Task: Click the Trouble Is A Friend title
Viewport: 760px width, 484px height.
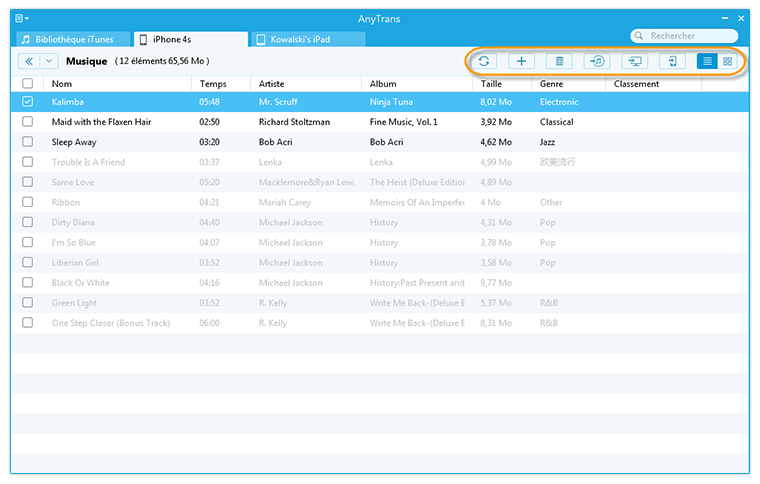Action: [x=88, y=162]
